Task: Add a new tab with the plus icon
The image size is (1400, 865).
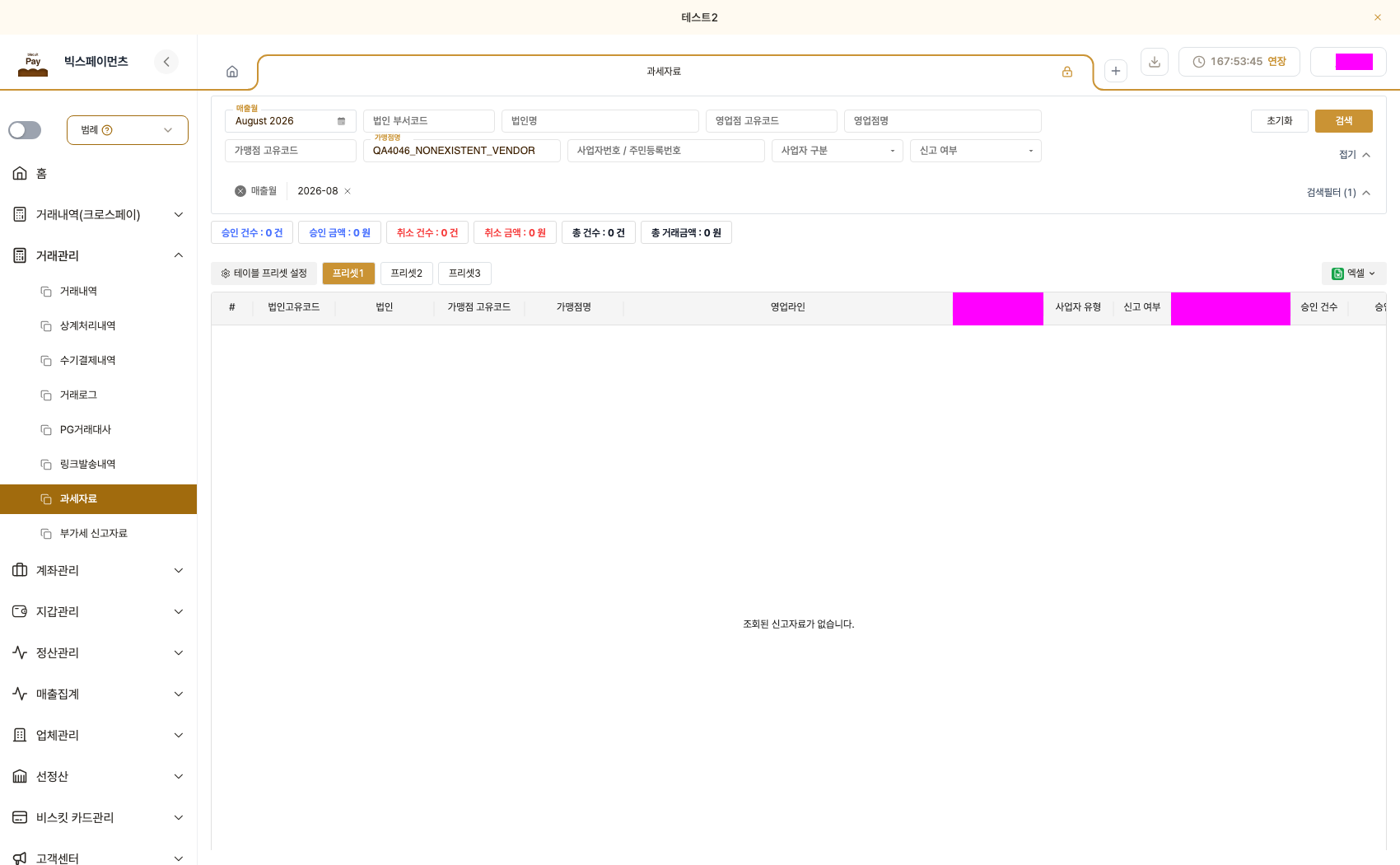Action: [1116, 71]
